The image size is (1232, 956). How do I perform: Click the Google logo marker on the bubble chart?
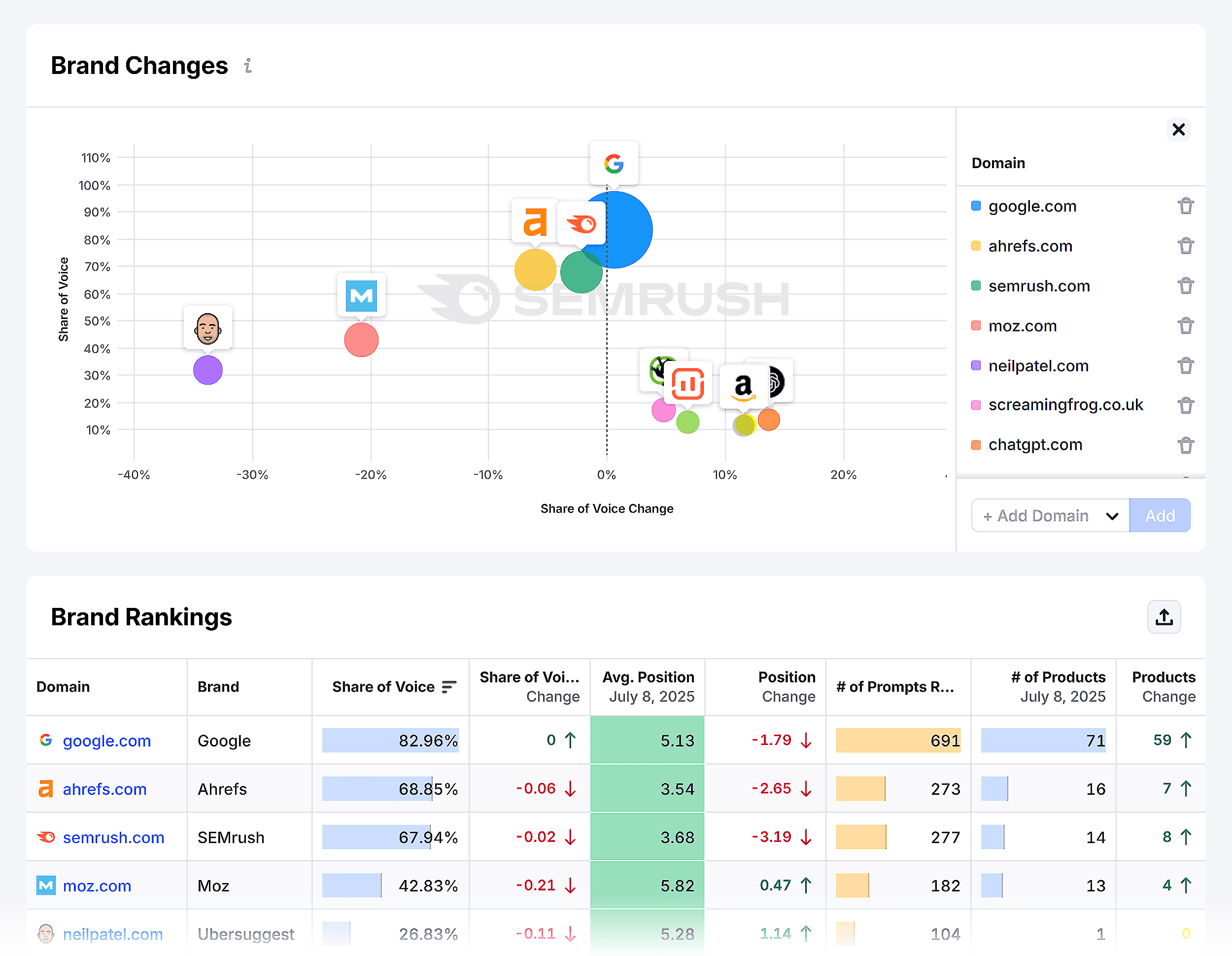(x=615, y=164)
